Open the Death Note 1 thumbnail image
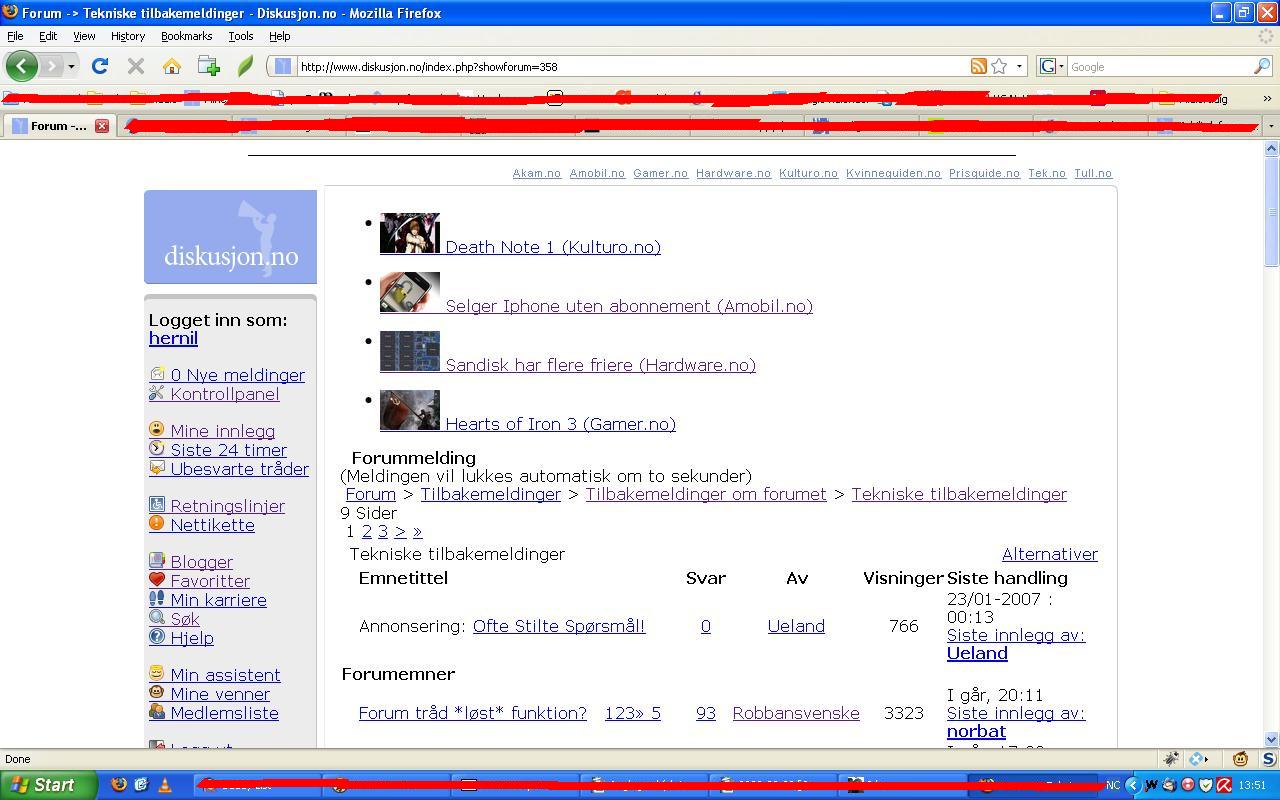1280x800 pixels. tap(410, 233)
